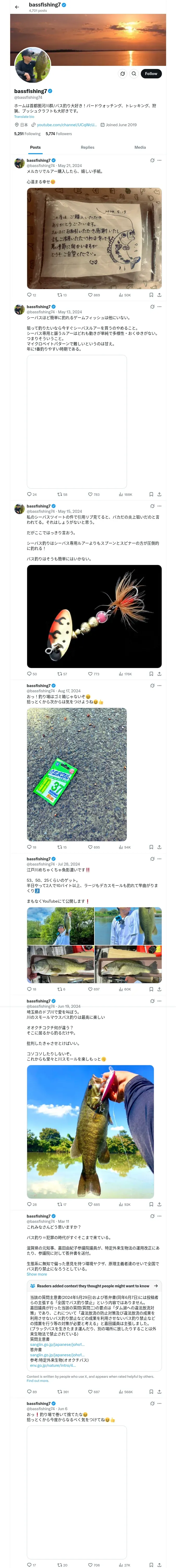Open the YouTube channel link in bio
The width and height of the screenshot is (176, 1568).
tap(67, 125)
